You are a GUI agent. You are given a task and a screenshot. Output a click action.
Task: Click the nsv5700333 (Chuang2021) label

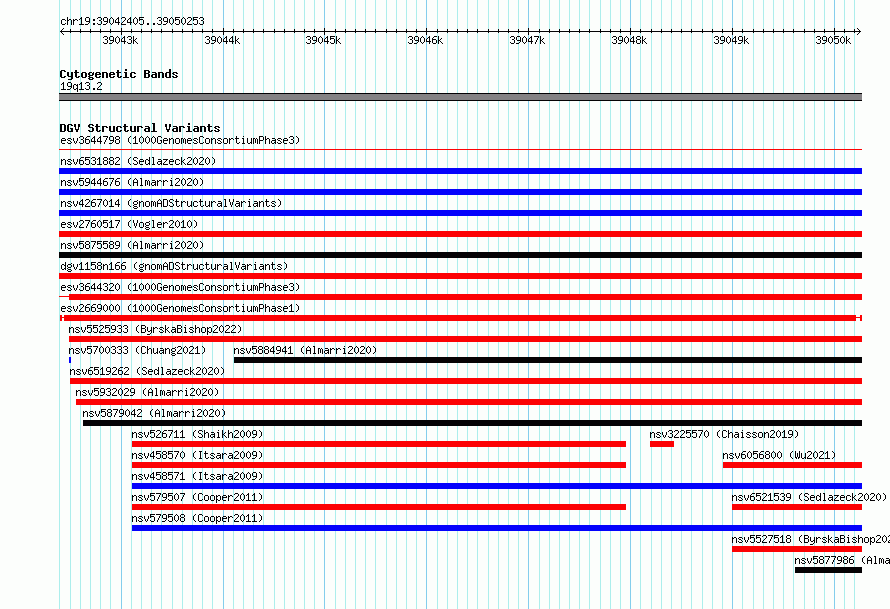137,350
